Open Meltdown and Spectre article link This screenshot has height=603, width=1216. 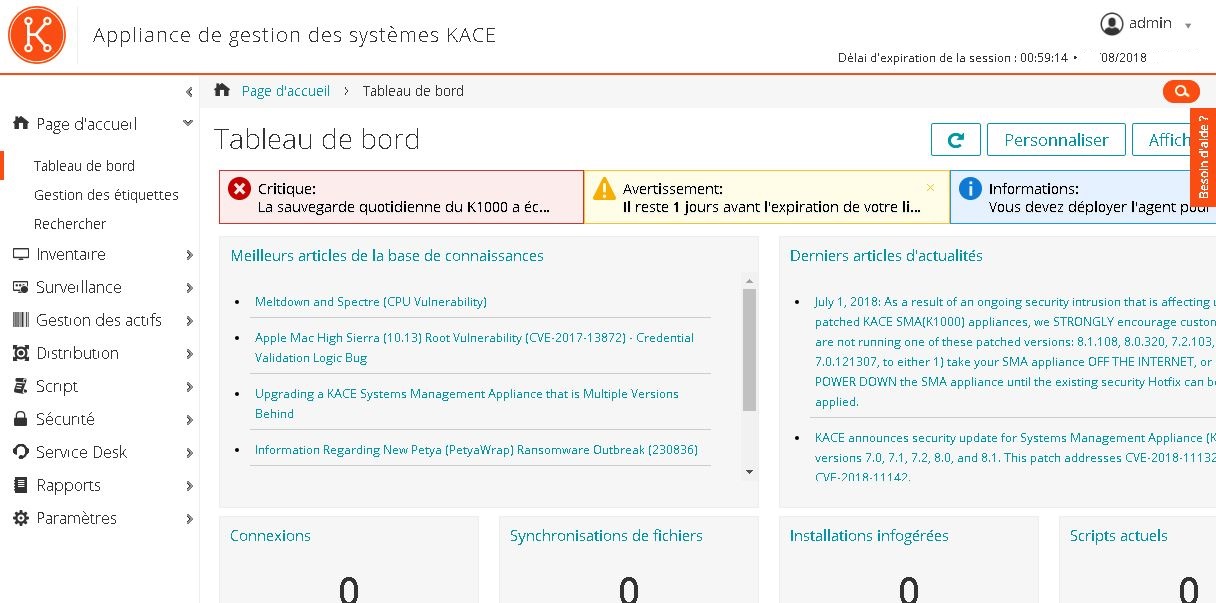[x=371, y=301]
